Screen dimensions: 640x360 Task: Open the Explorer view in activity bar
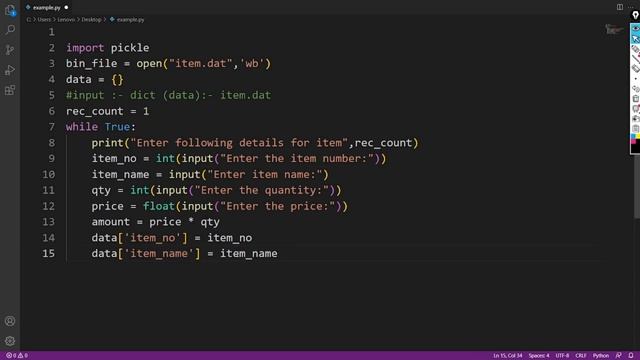[x=10, y=10]
